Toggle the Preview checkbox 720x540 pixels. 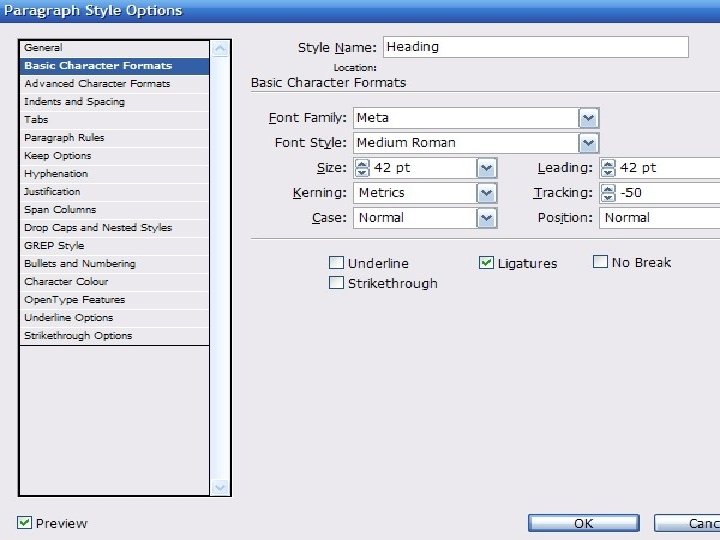point(24,523)
